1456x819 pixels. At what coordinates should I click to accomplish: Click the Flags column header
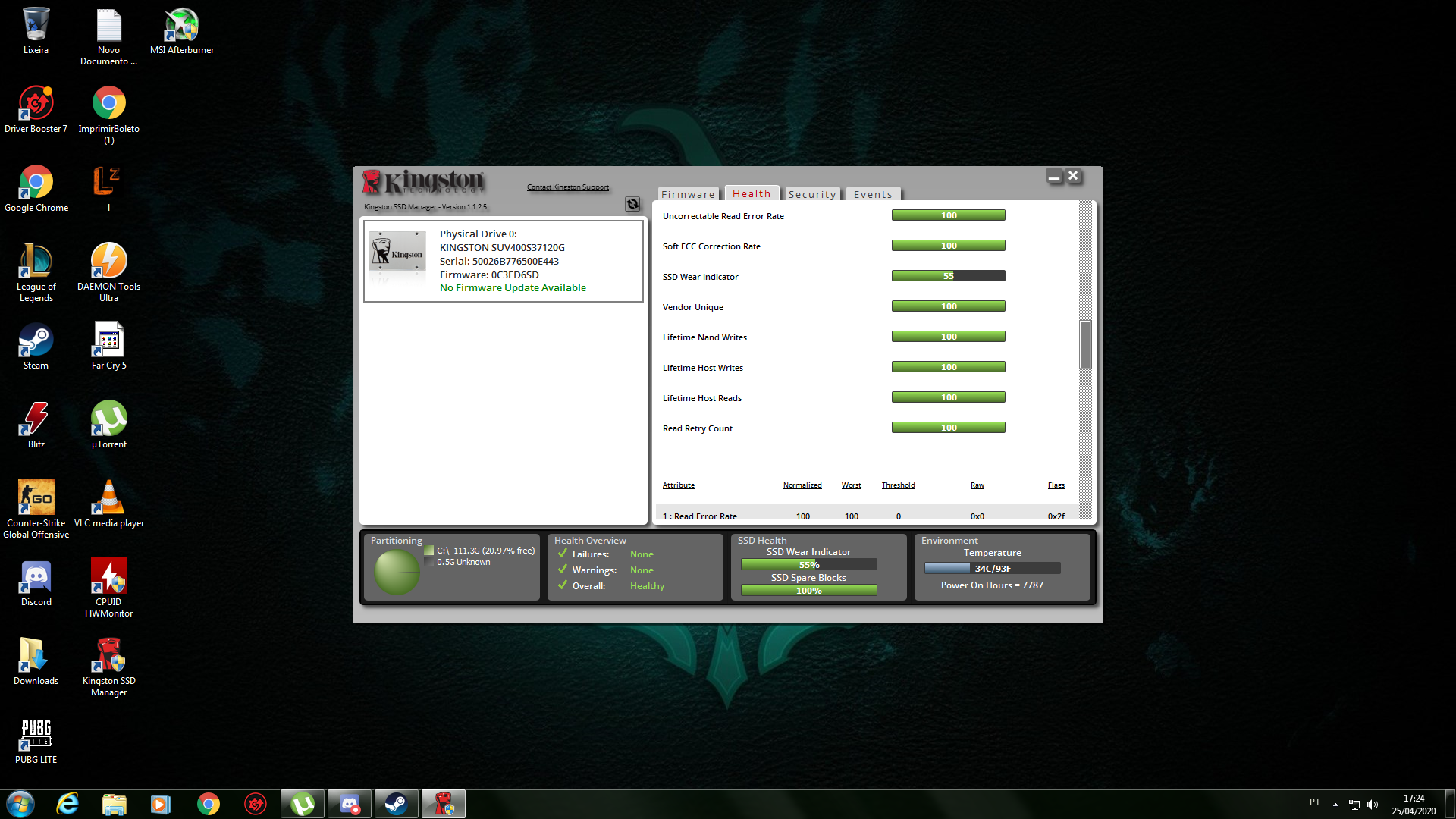coord(1056,485)
